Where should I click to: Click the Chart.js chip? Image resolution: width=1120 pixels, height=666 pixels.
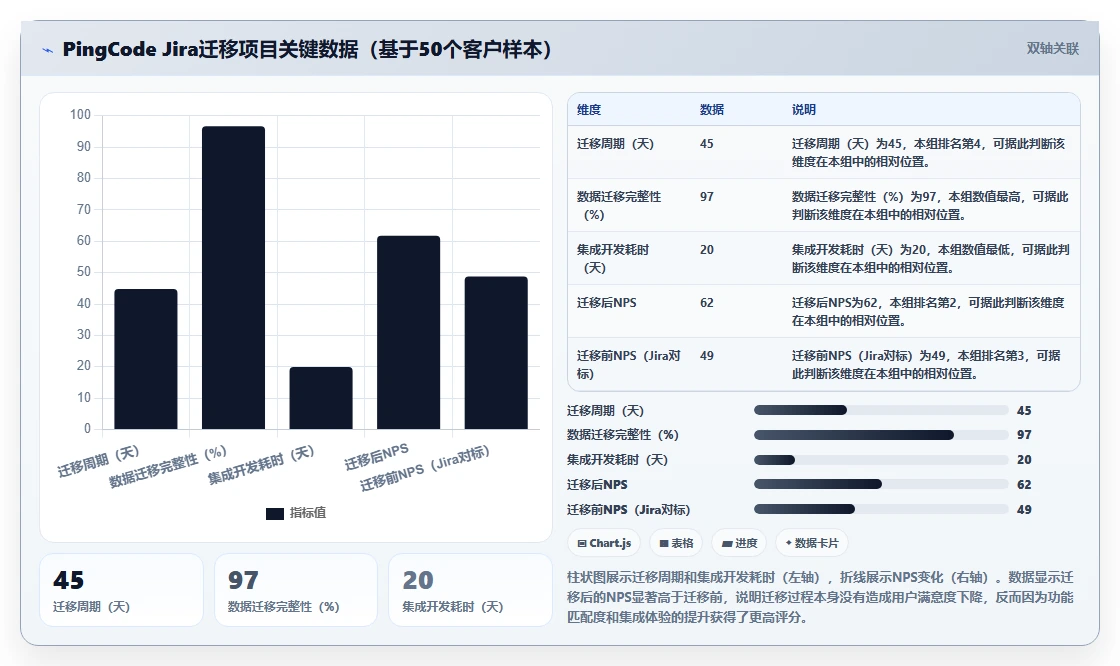click(604, 543)
